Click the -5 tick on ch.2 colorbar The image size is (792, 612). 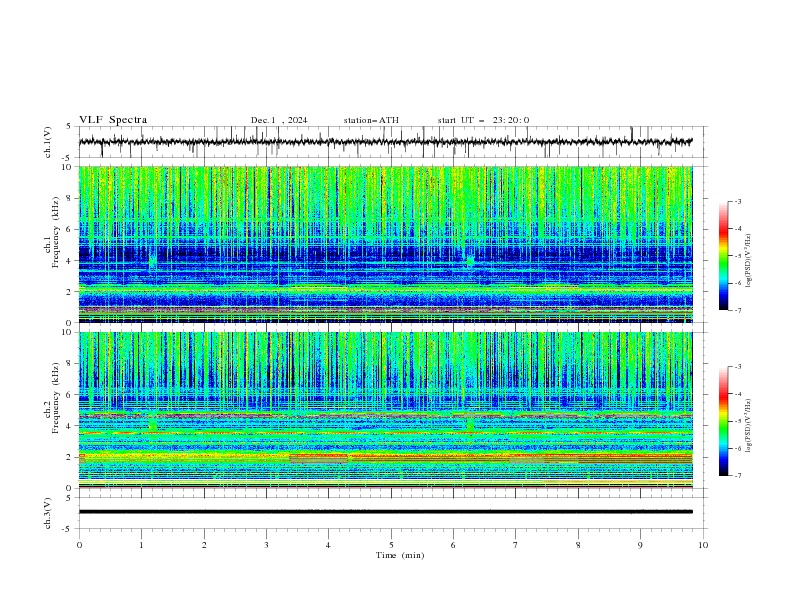coord(737,421)
